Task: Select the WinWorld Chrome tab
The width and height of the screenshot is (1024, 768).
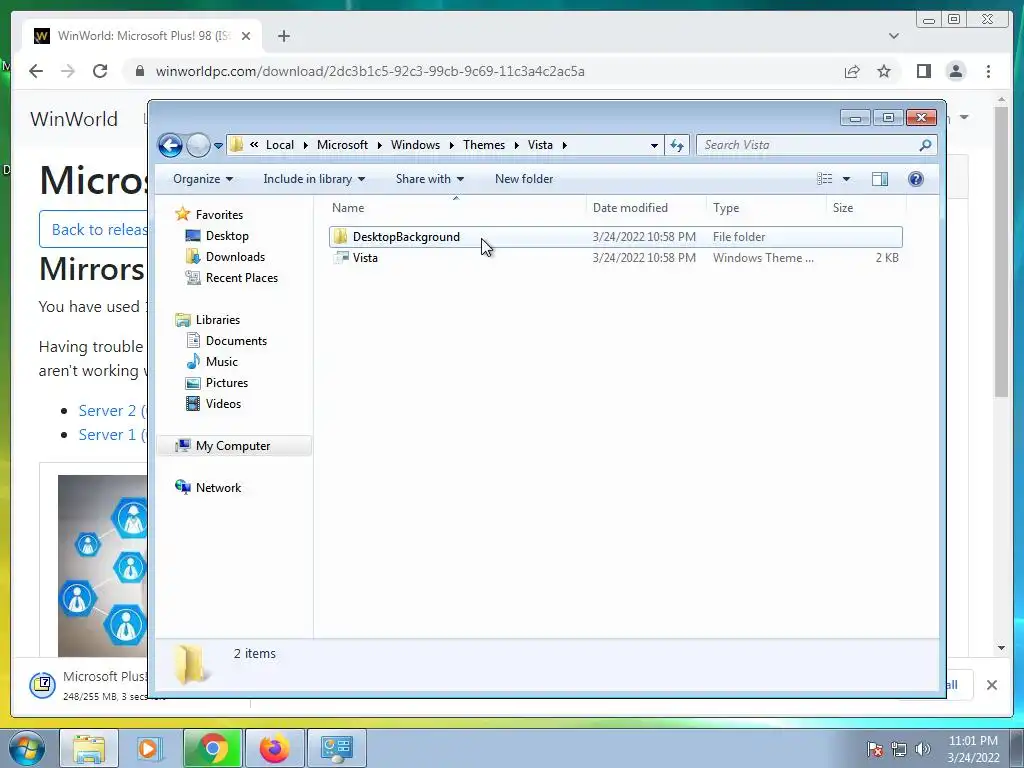Action: click(142, 36)
